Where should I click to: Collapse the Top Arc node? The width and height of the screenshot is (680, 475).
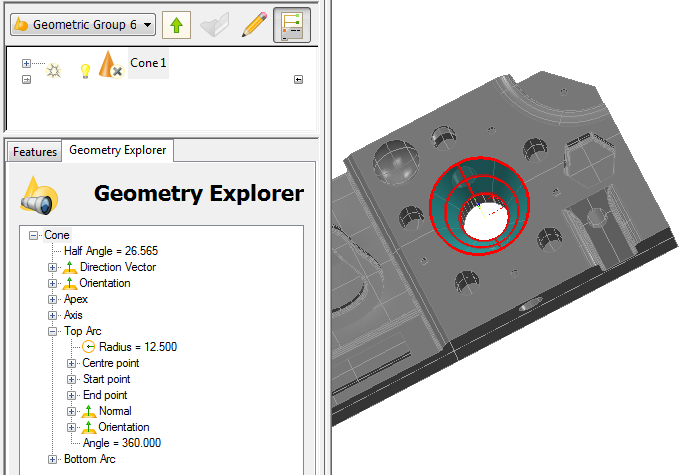[x=52, y=332]
